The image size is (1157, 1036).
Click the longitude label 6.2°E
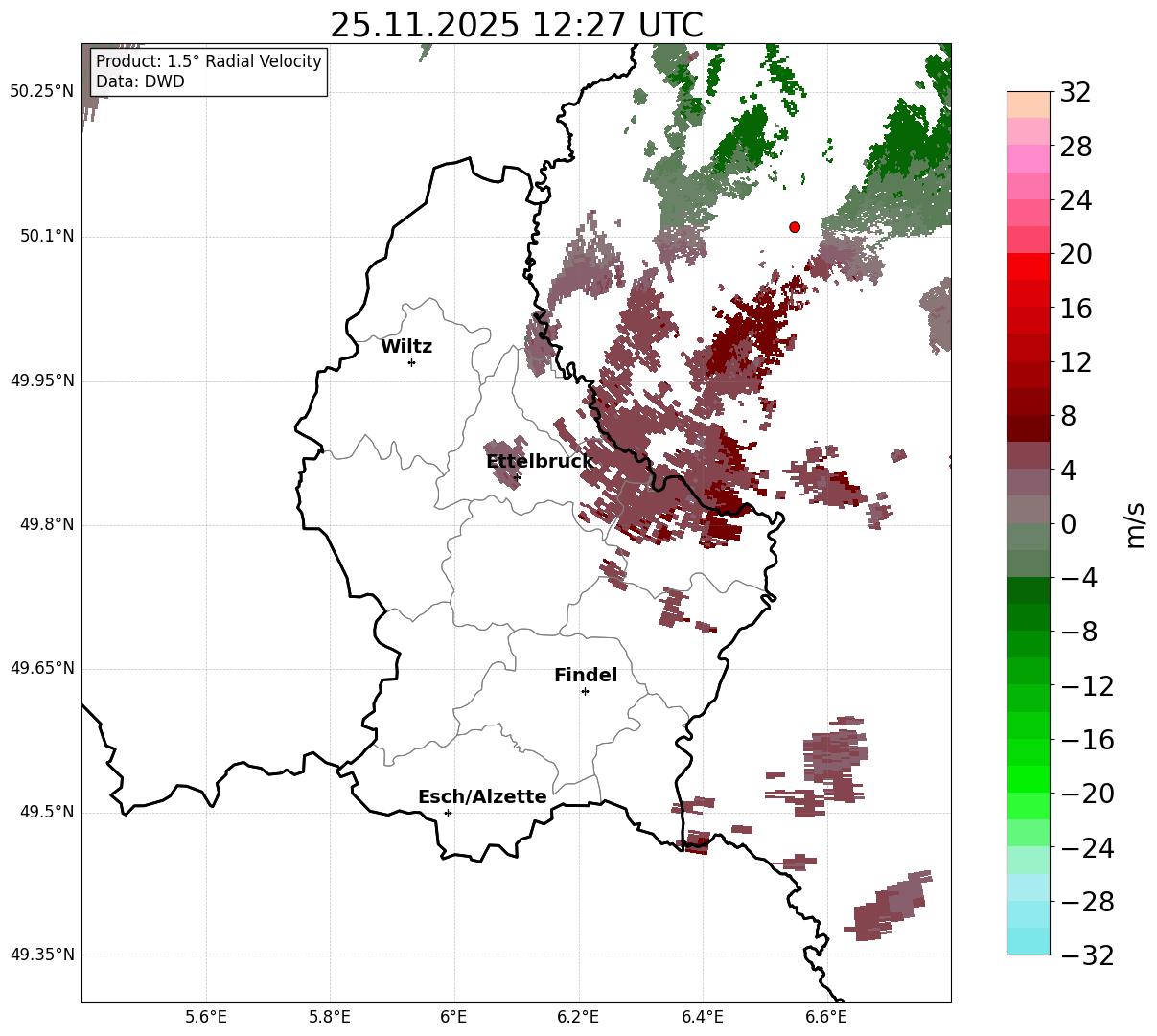pyautogui.click(x=579, y=1017)
